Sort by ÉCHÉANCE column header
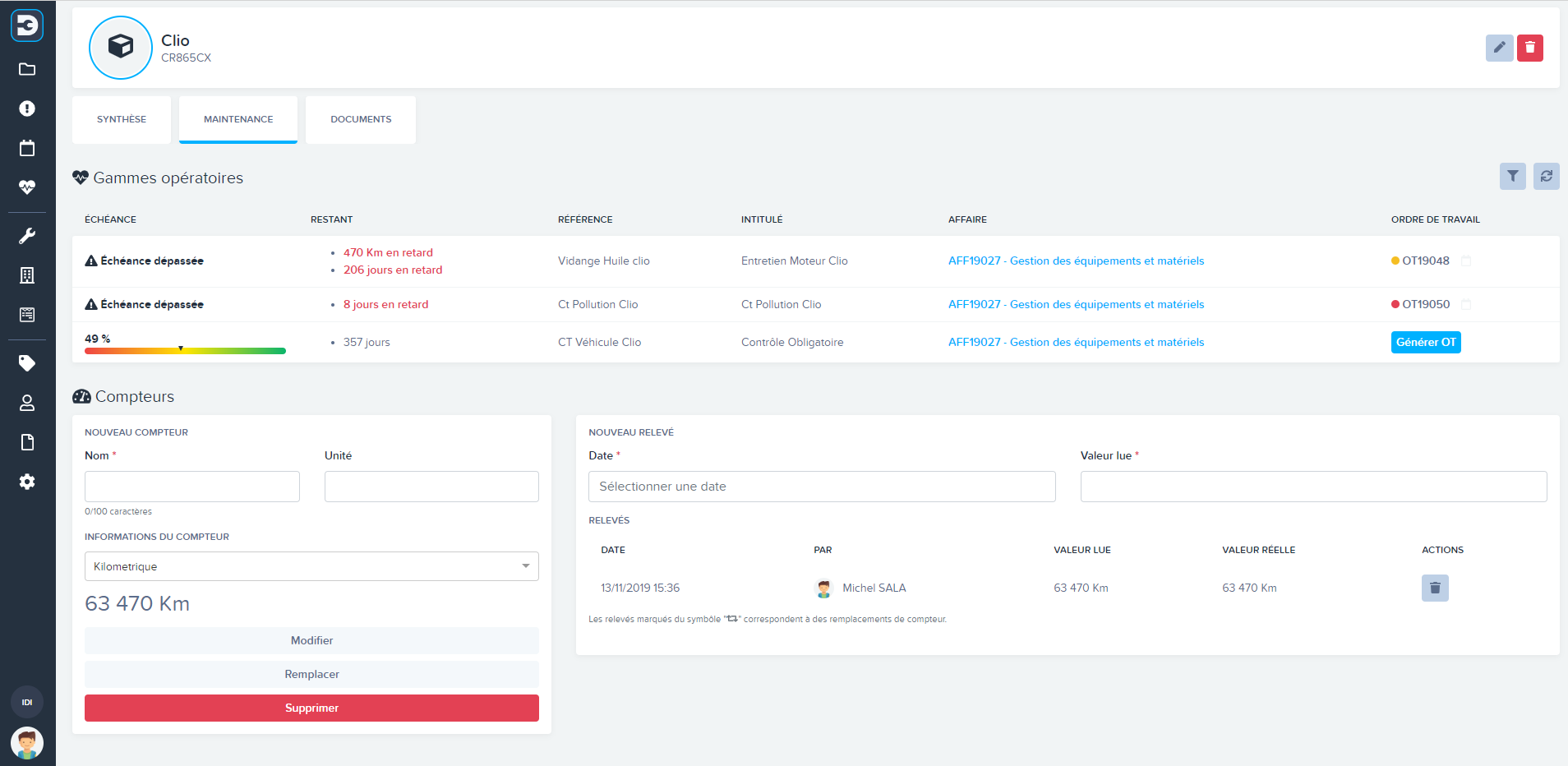1568x766 pixels. [110, 219]
